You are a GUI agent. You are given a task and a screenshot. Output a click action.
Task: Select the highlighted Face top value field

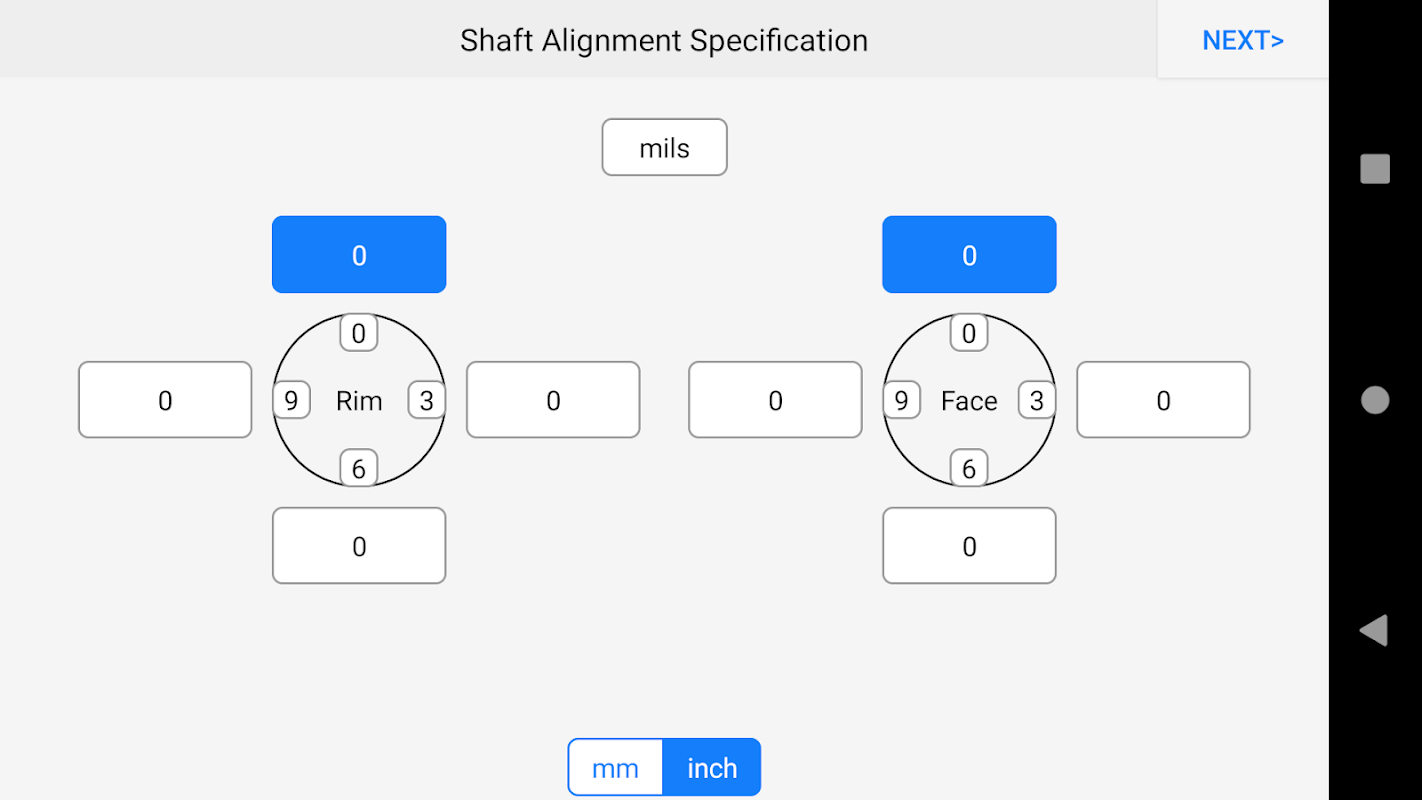click(x=969, y=255)
